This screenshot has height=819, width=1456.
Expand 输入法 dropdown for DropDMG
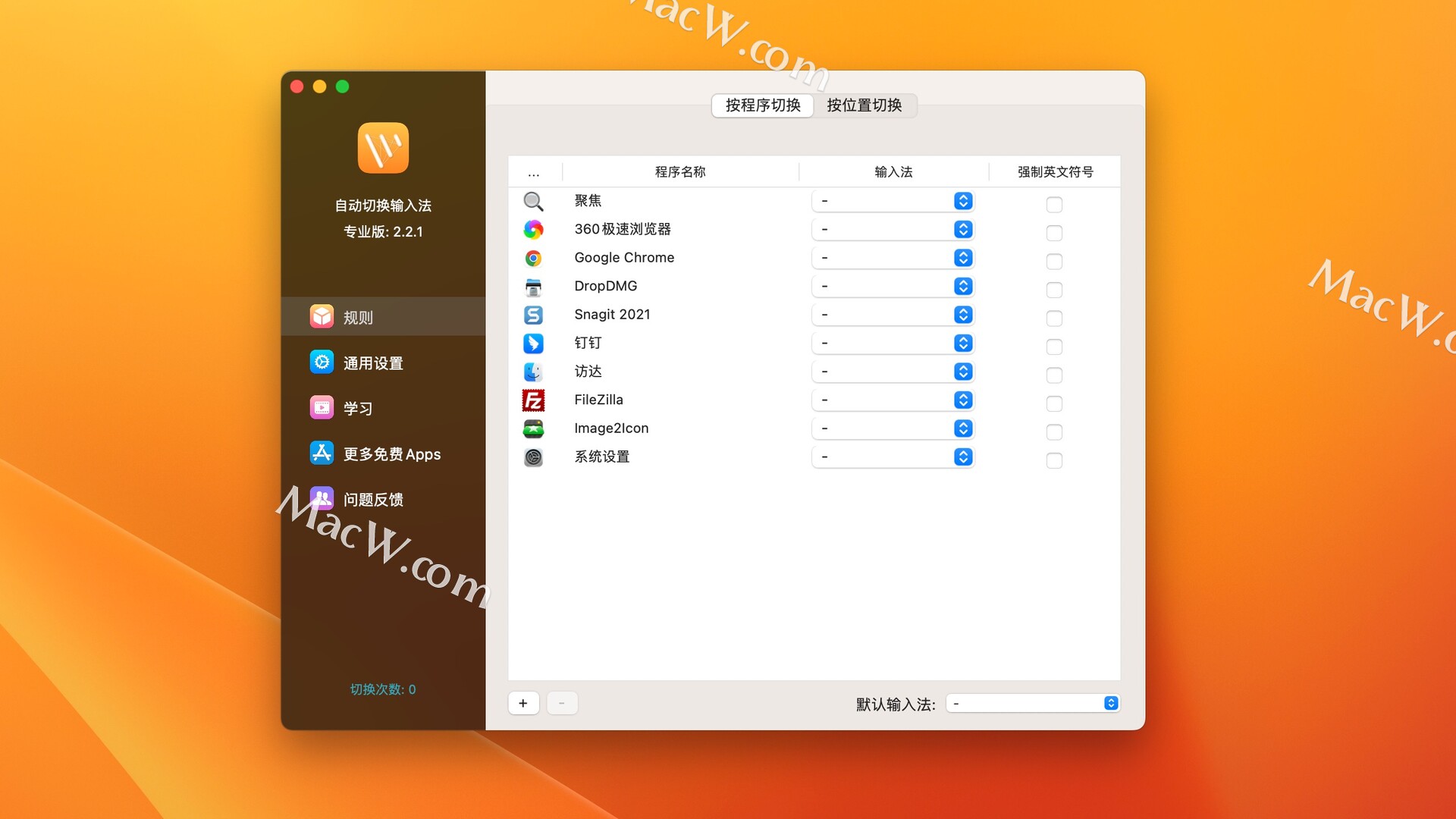[893, 286]
